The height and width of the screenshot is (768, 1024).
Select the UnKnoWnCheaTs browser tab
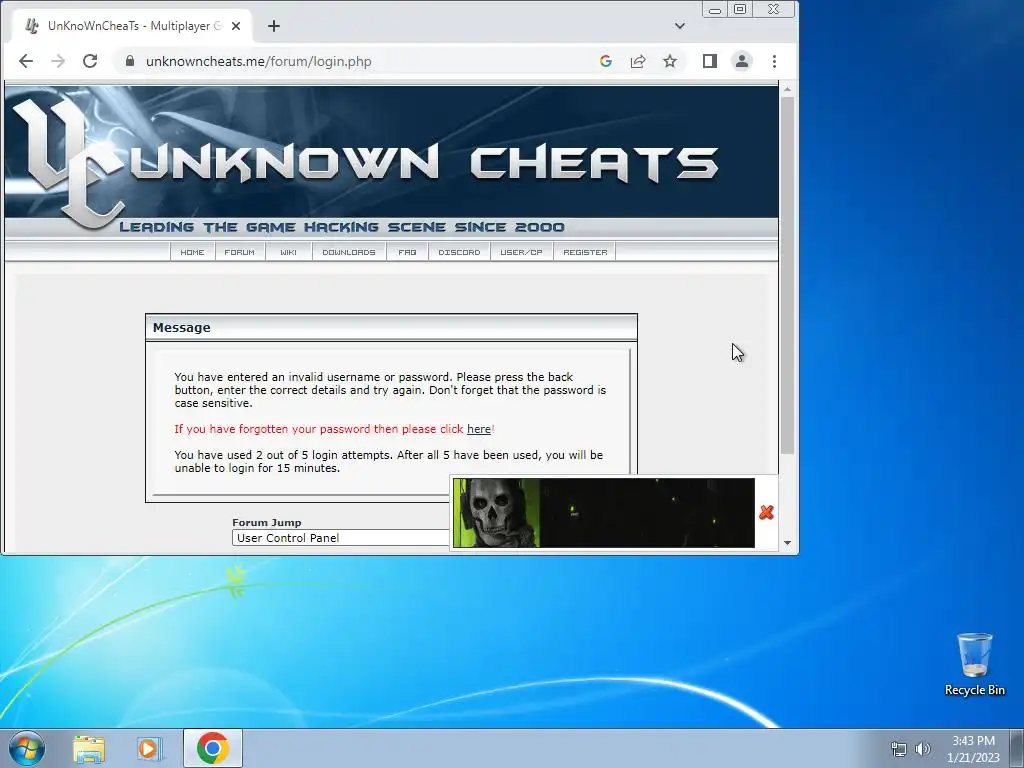(131, 26)
